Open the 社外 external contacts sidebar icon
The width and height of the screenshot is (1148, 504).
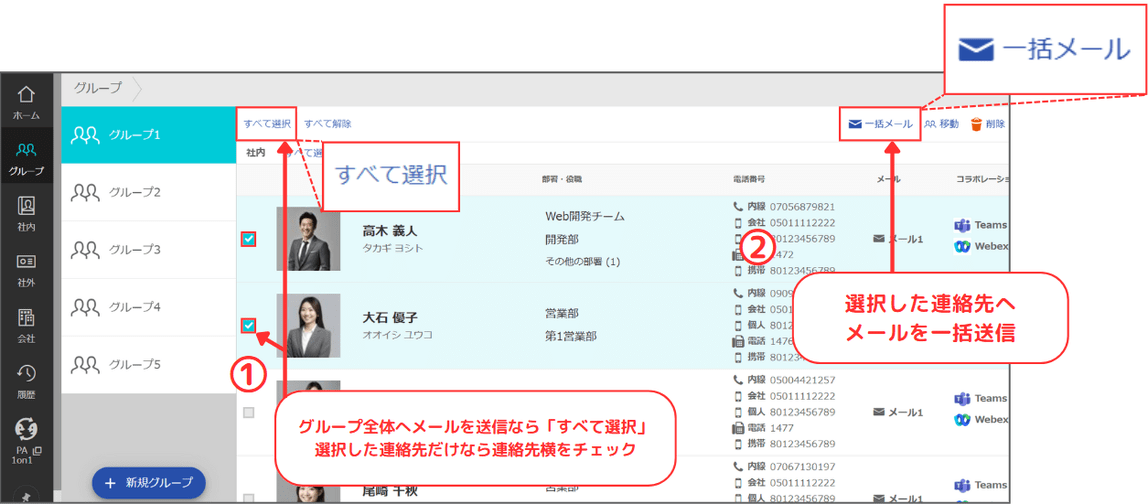click(x=26, y=262)
